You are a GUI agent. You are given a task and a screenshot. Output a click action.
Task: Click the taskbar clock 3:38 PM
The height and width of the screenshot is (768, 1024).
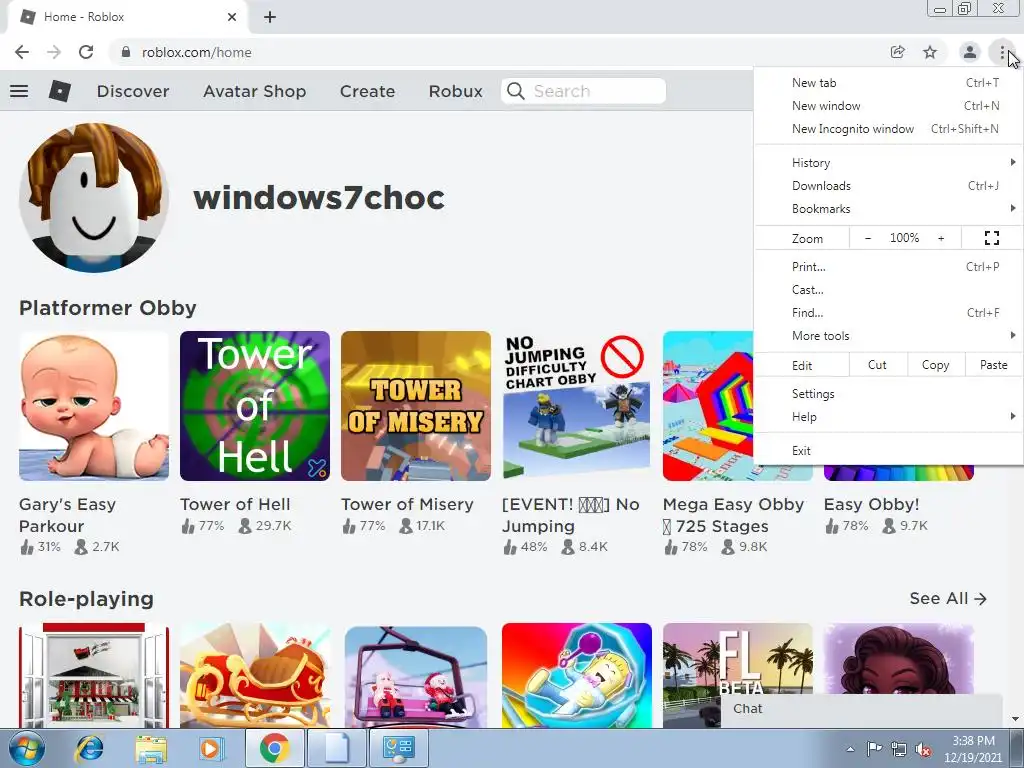click(973, 741)
